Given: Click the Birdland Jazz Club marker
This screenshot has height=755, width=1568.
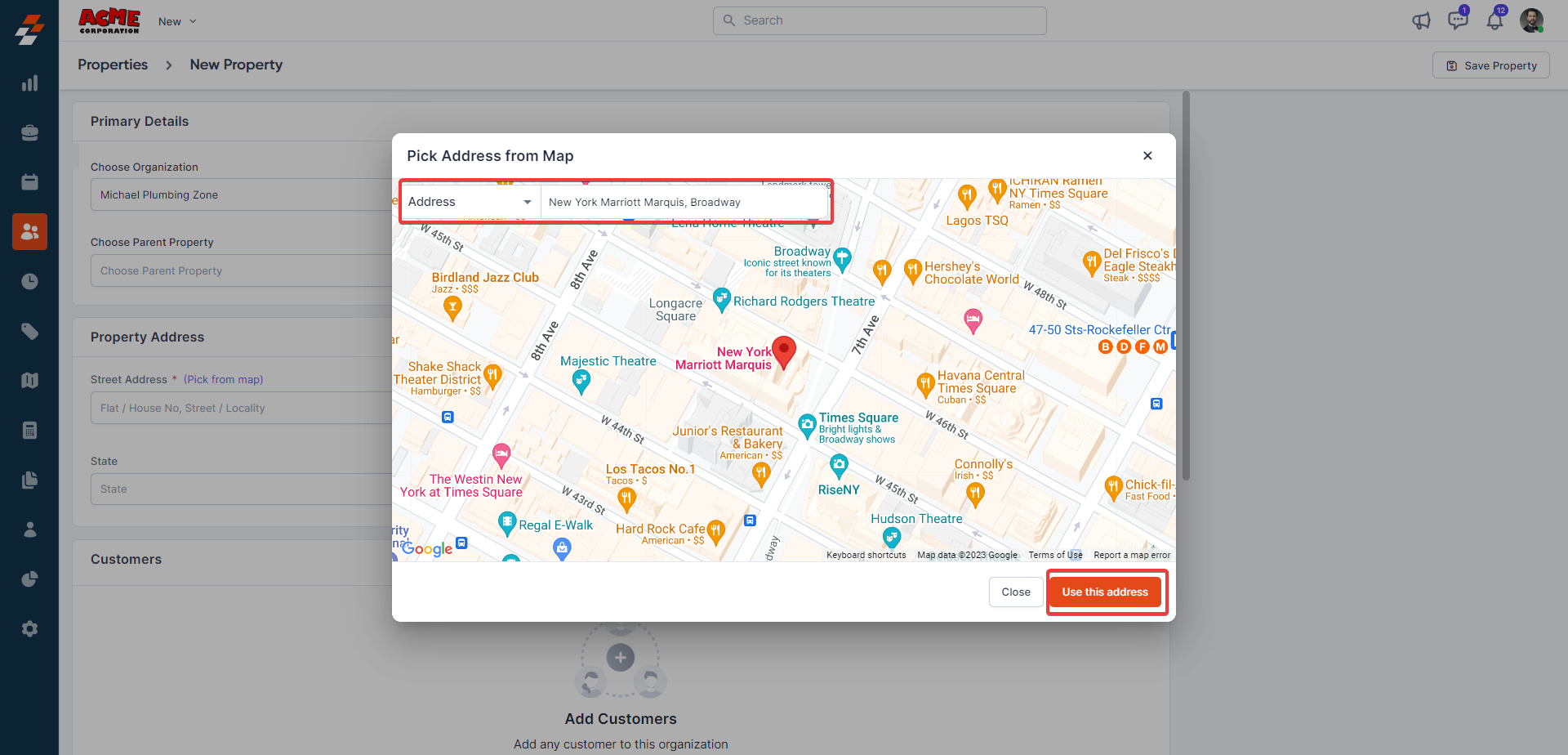Looking at the screenshot, I should pos(452,308).
